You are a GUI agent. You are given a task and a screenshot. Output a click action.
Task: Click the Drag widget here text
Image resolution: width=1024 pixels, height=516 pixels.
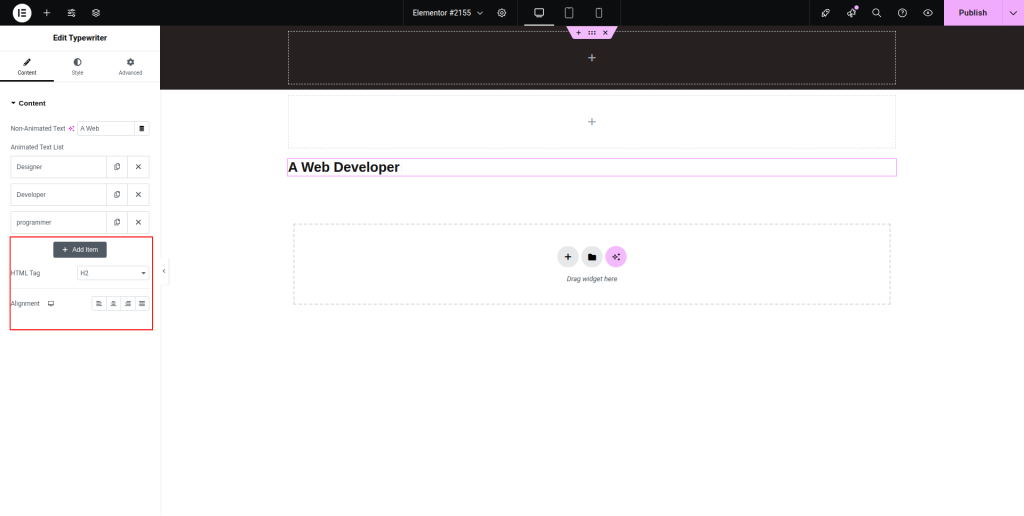click(592, 279)
